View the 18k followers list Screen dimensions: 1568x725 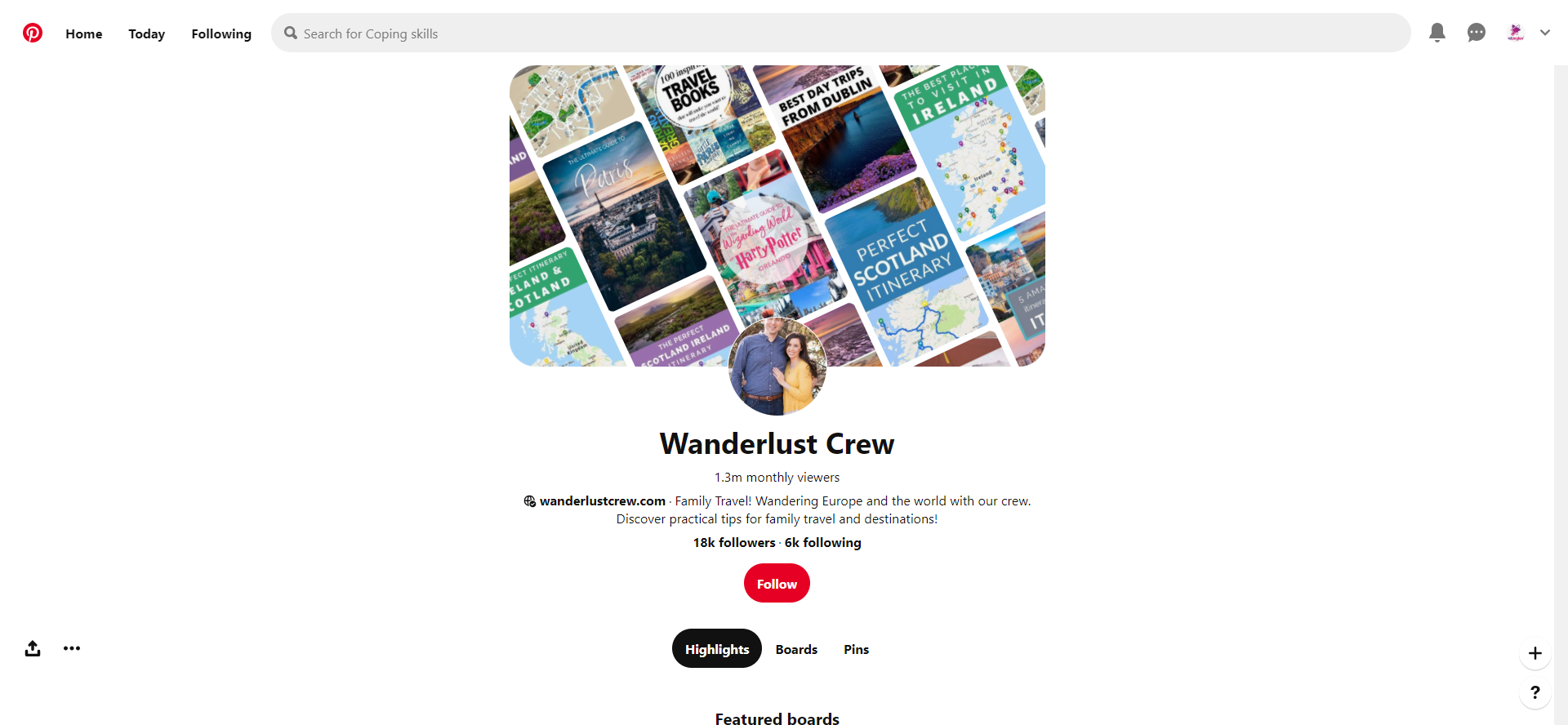click(734, 542)
